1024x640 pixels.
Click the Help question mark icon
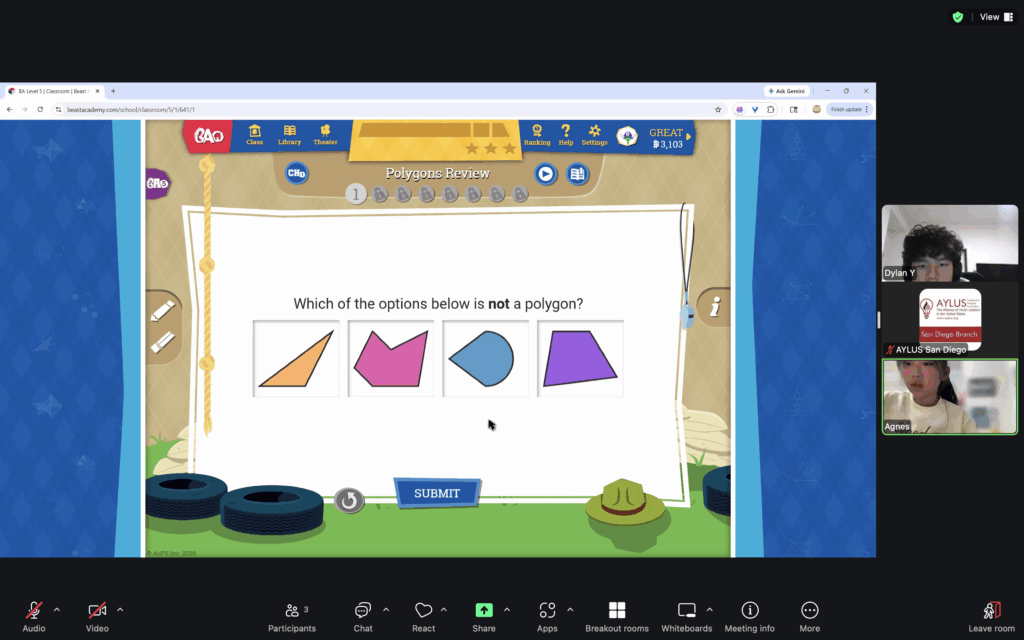point(565,135)
